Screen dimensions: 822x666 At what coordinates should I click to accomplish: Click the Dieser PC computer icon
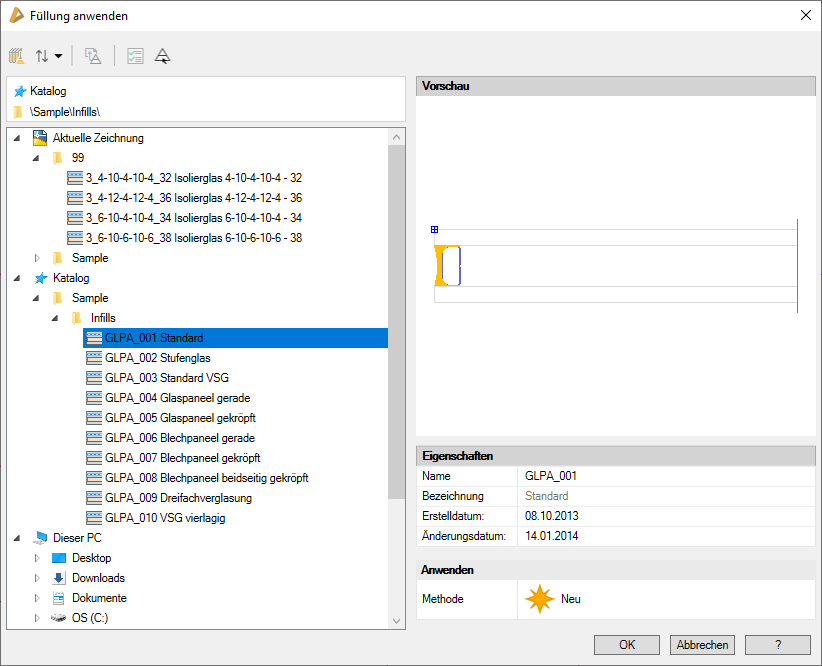click(40, 538)
